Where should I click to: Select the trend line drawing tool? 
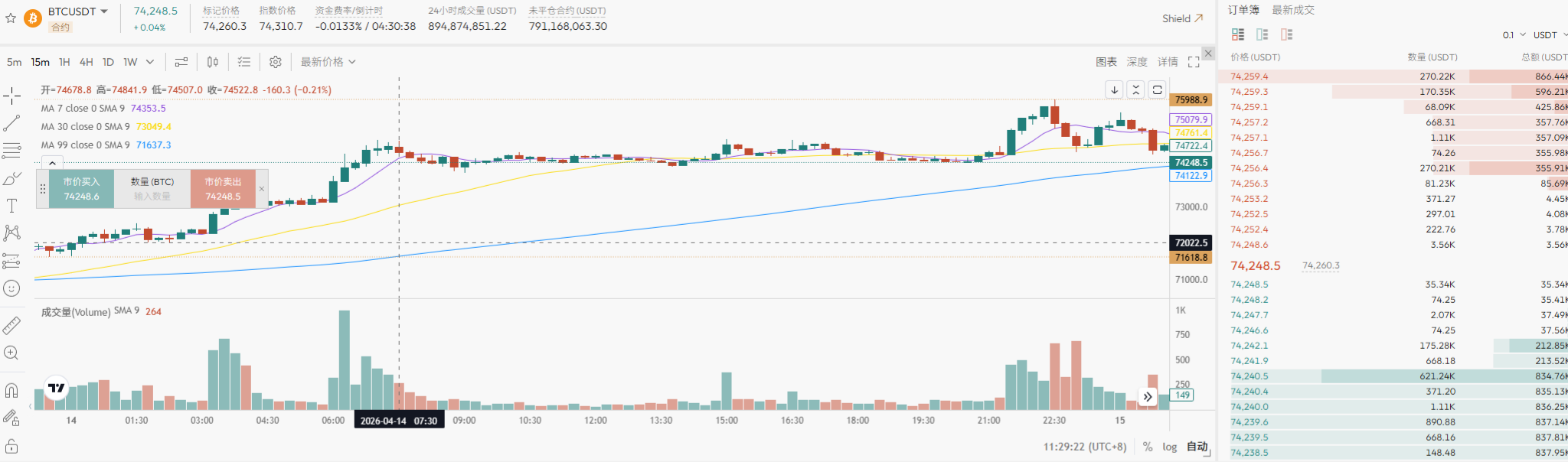point(11,123)
